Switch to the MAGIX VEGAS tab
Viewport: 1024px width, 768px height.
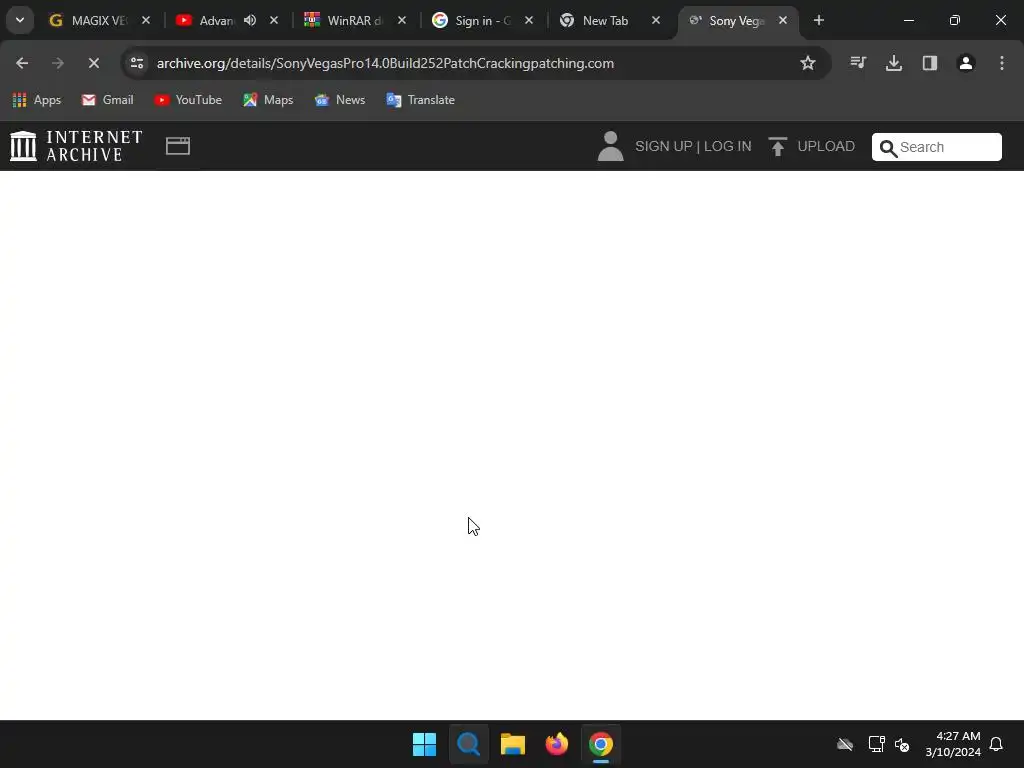(x=89, y=21)
